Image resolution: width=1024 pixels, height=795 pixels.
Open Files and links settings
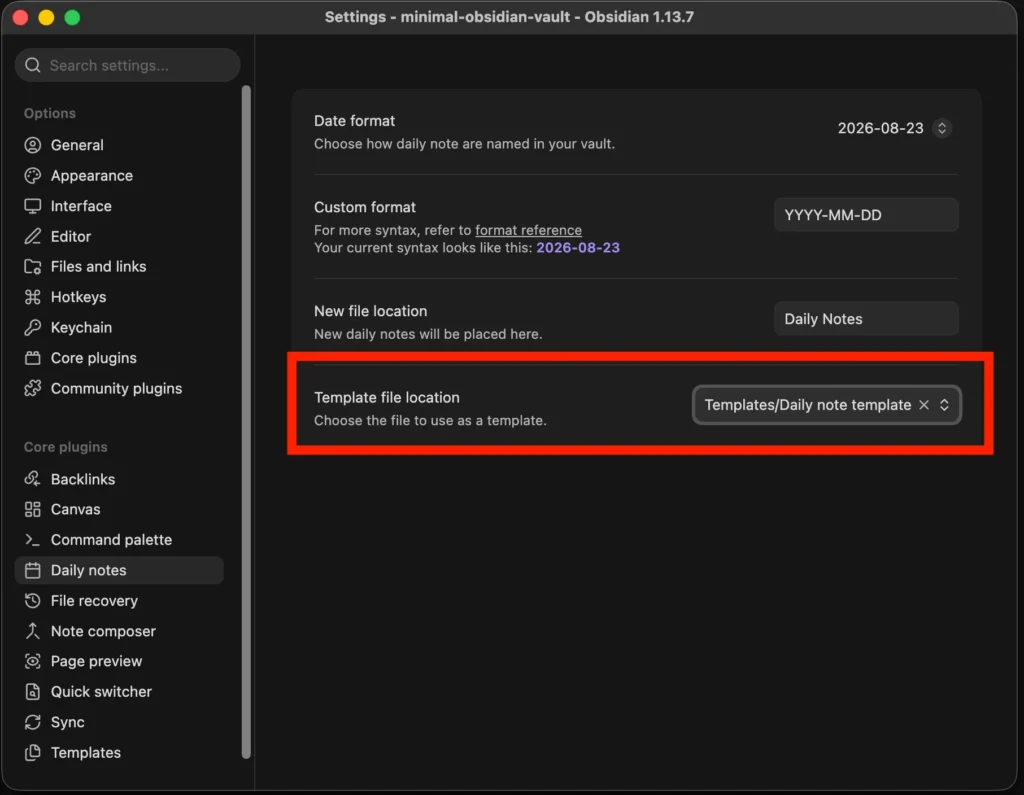click(x=119, y=267)
